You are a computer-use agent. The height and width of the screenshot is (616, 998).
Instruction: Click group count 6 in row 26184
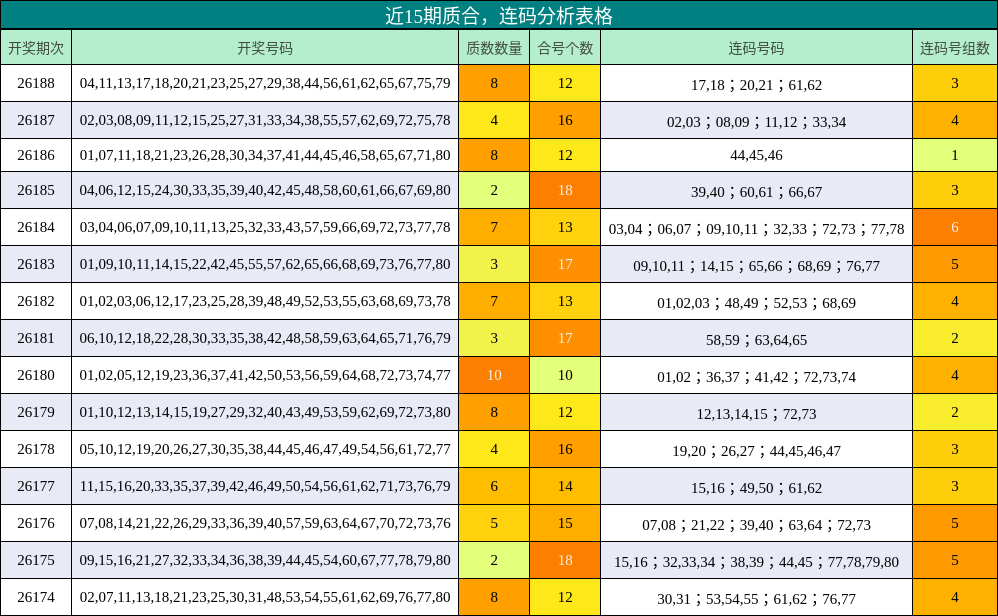tap(955, 227)
